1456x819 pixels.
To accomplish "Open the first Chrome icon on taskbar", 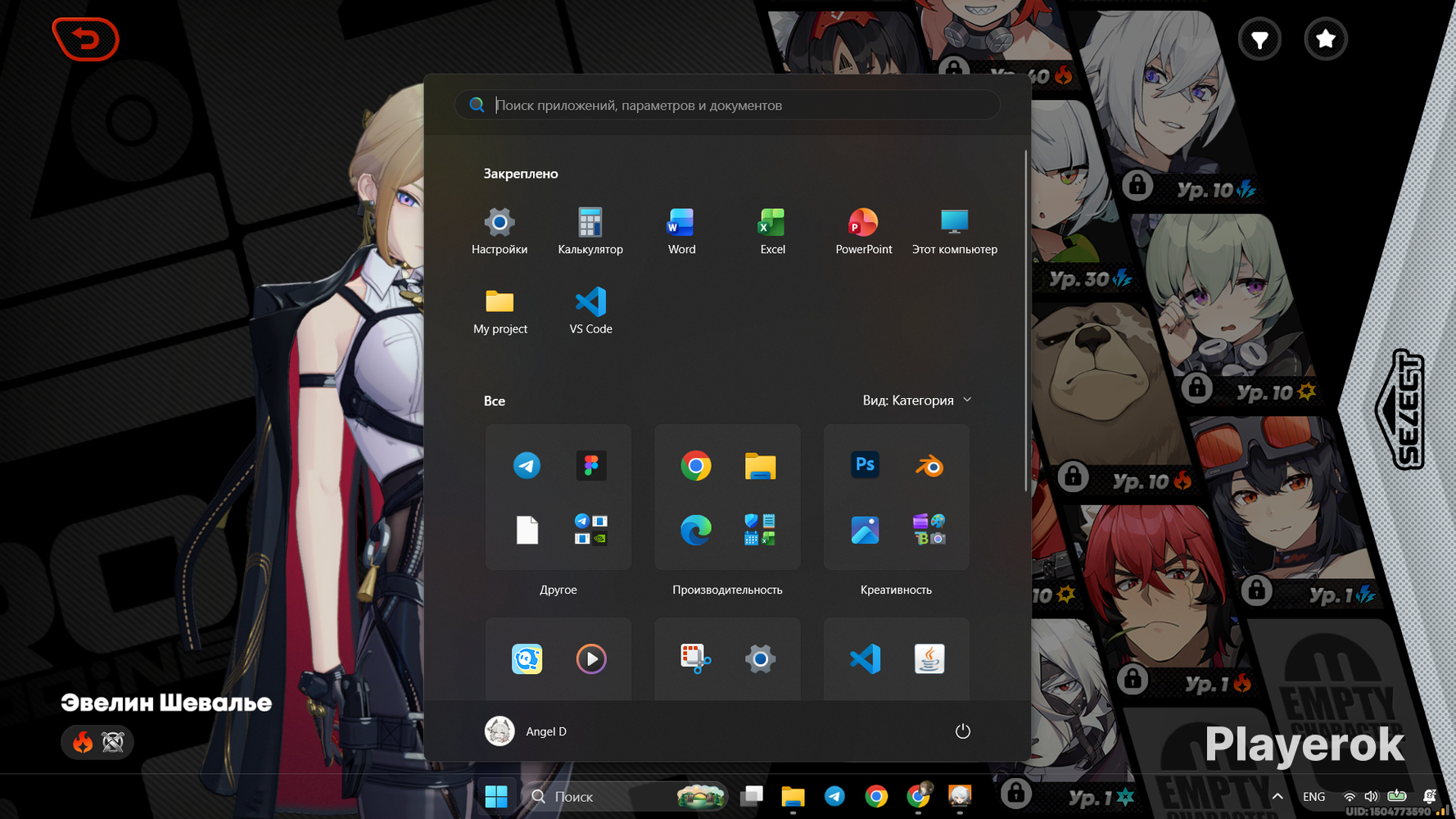I will 876,796.
